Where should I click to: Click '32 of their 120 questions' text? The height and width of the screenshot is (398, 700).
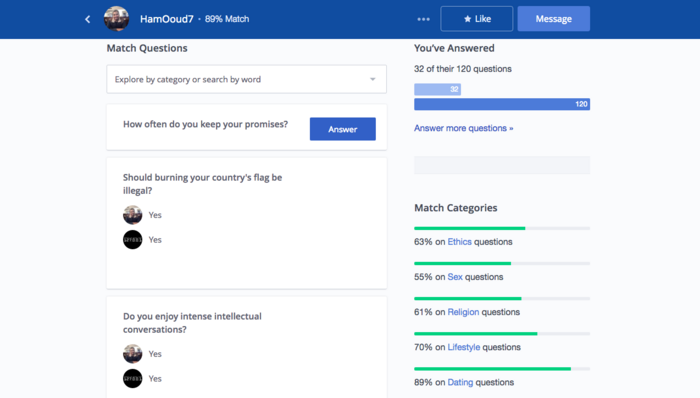462,69
